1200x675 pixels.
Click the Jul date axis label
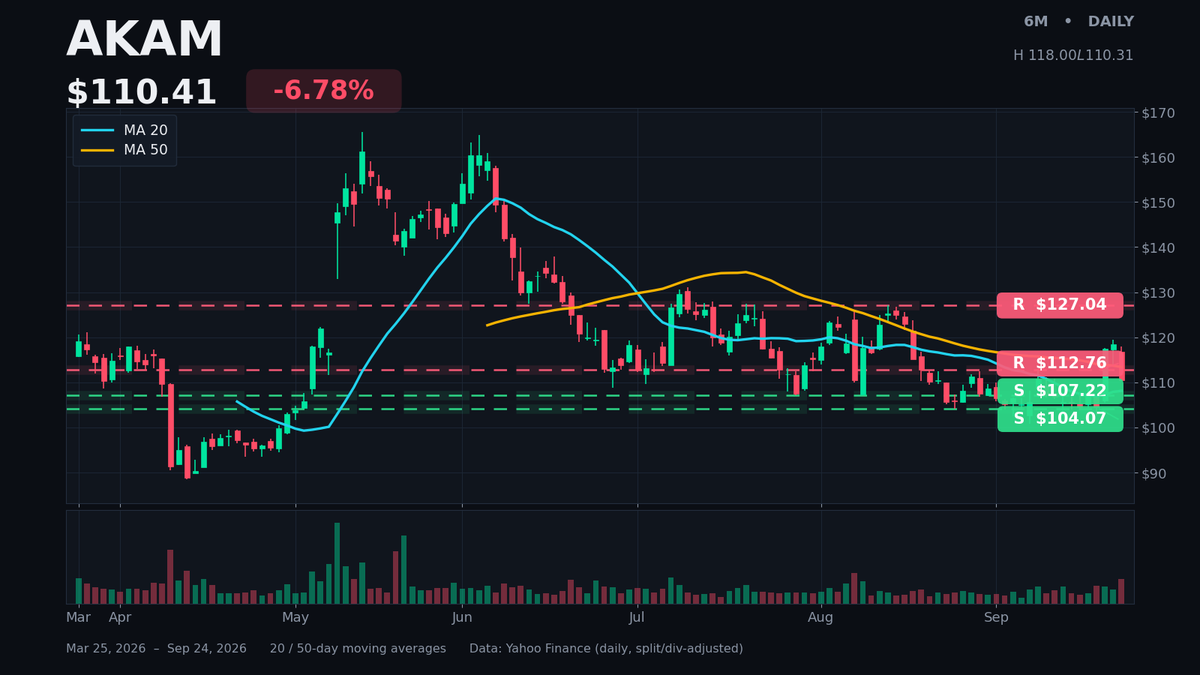coord(637,618)
